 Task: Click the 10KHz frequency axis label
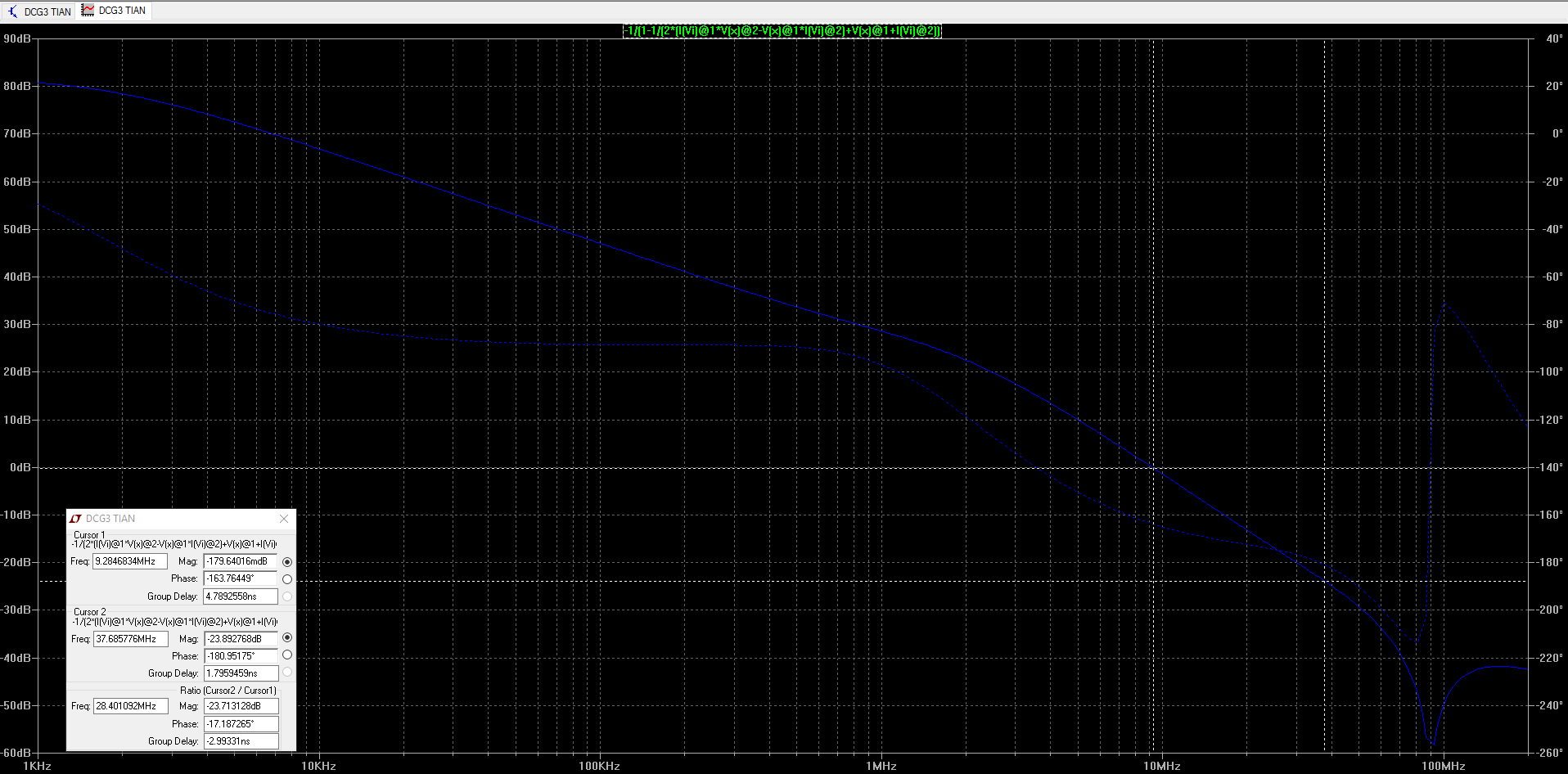coord(318,767)
